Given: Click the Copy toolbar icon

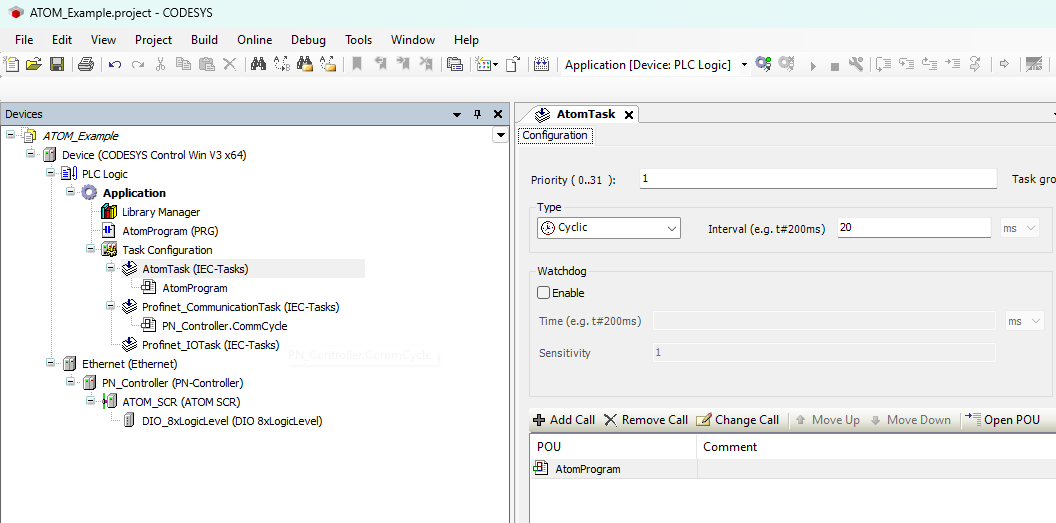Looking at the screenshot, I should 183,65.
